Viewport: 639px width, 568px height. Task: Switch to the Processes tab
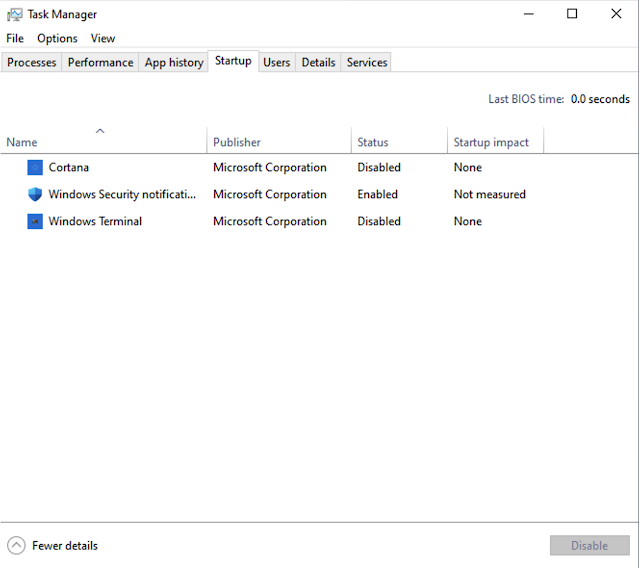(x=31, y=62)
